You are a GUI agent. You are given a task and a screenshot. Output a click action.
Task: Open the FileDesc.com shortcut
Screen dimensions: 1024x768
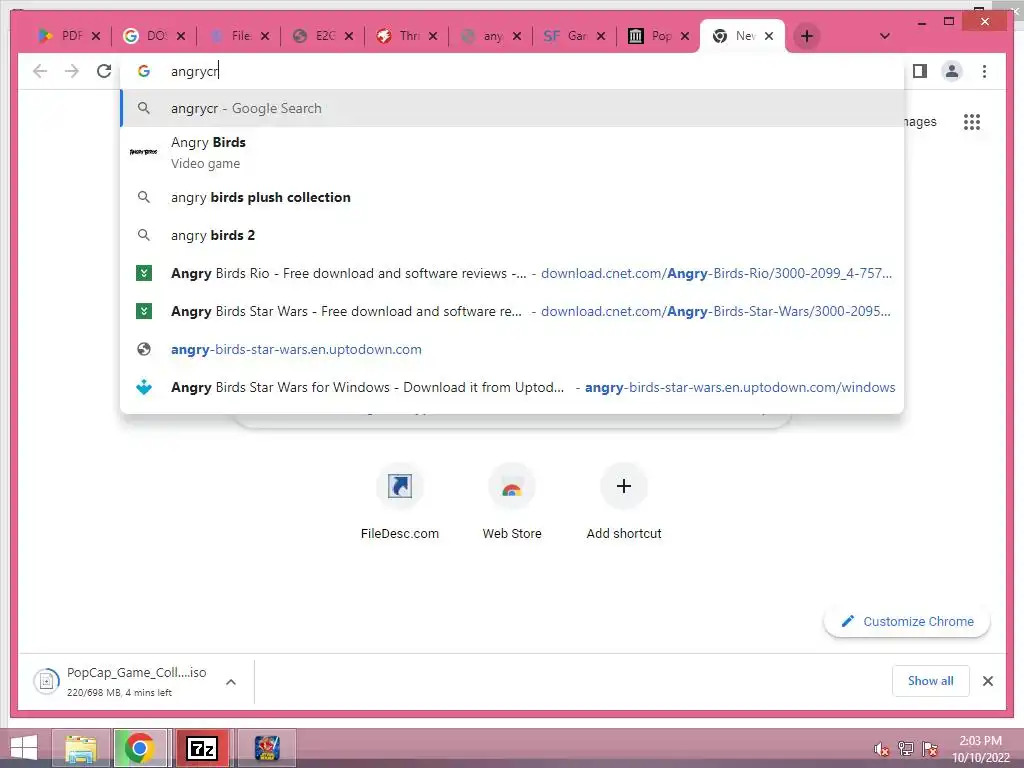[400, 502]
